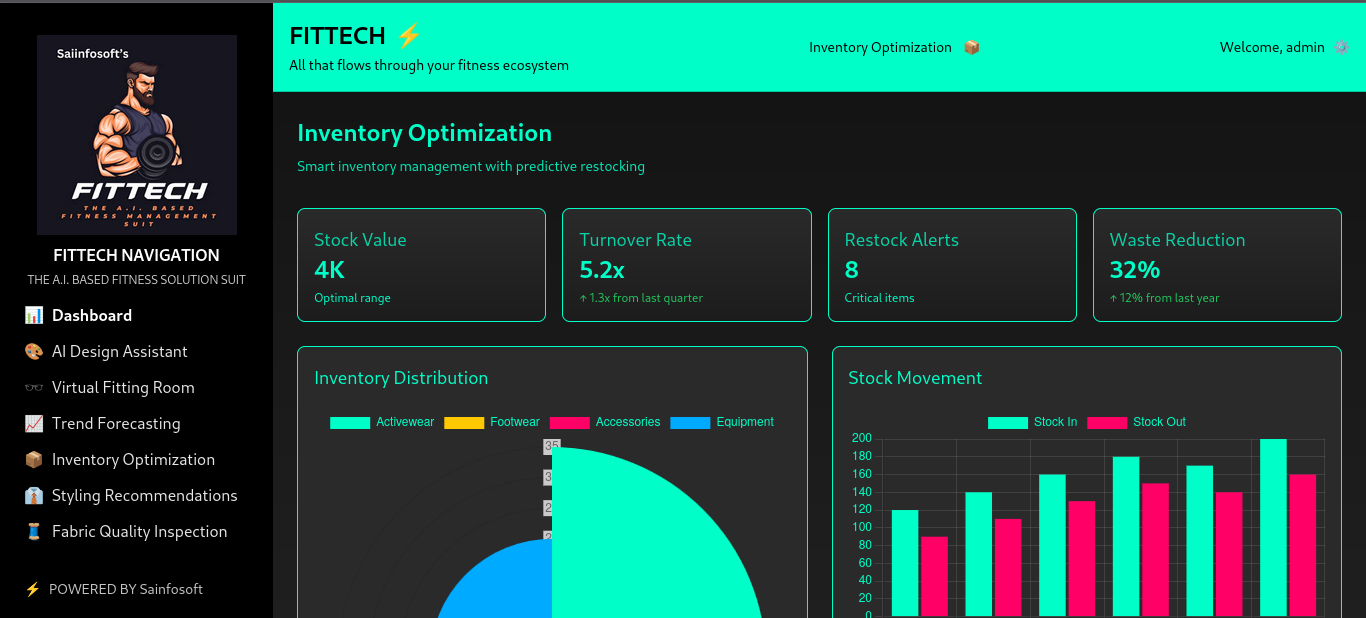This screenshot has width=1366, height=618.
Task: Click the FITTECH logo image in sidebar
Action: 137,135
